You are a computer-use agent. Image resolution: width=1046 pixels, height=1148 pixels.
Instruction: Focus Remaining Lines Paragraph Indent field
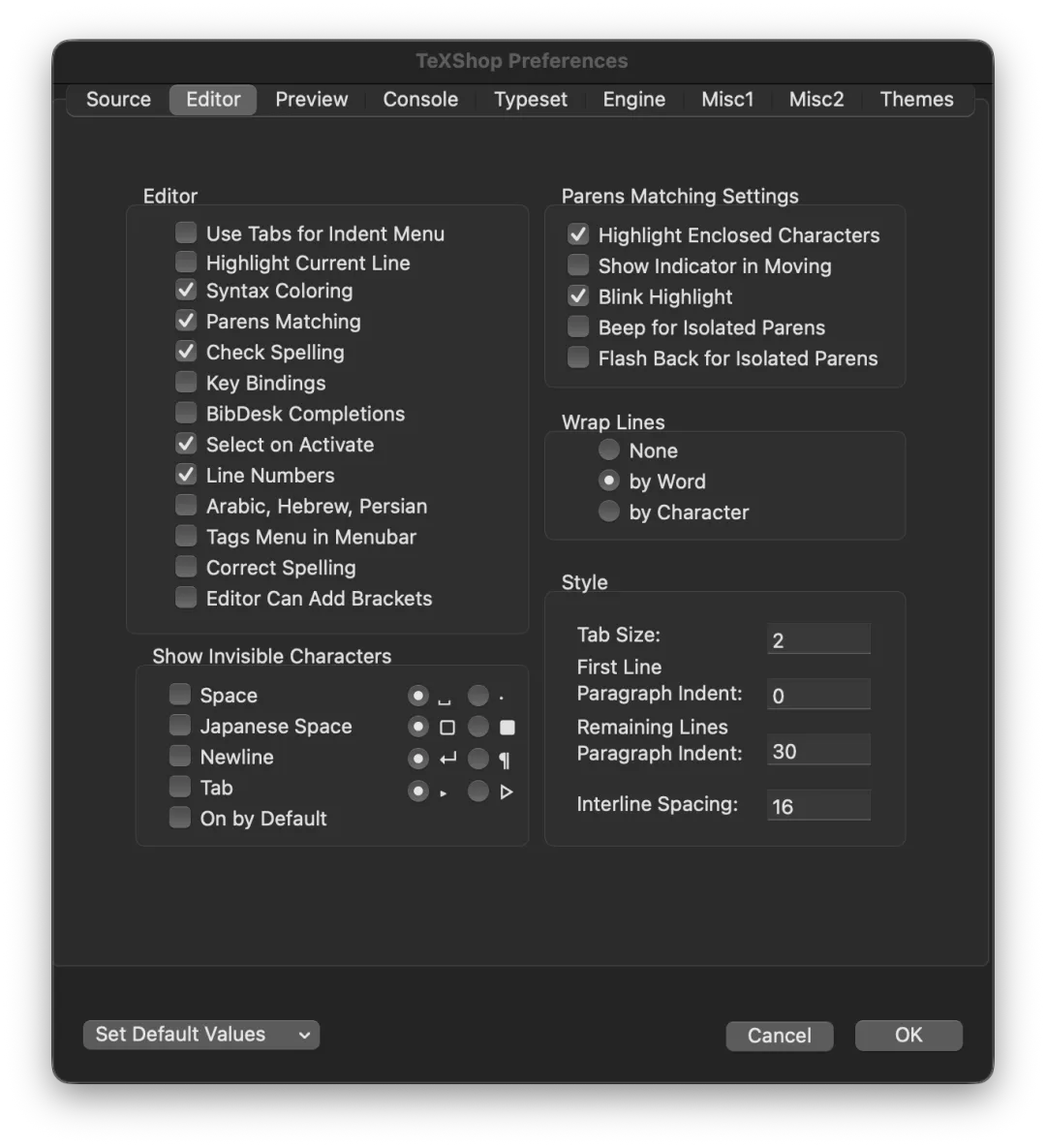(818, 750)
